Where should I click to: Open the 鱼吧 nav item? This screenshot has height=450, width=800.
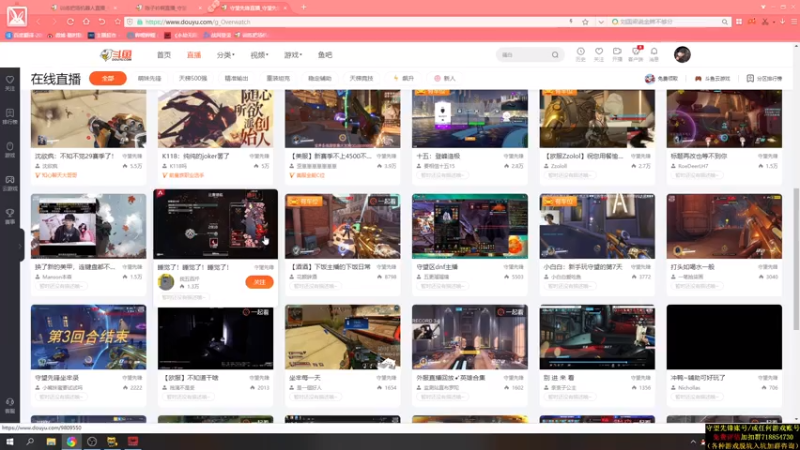(x=324, y=55)
